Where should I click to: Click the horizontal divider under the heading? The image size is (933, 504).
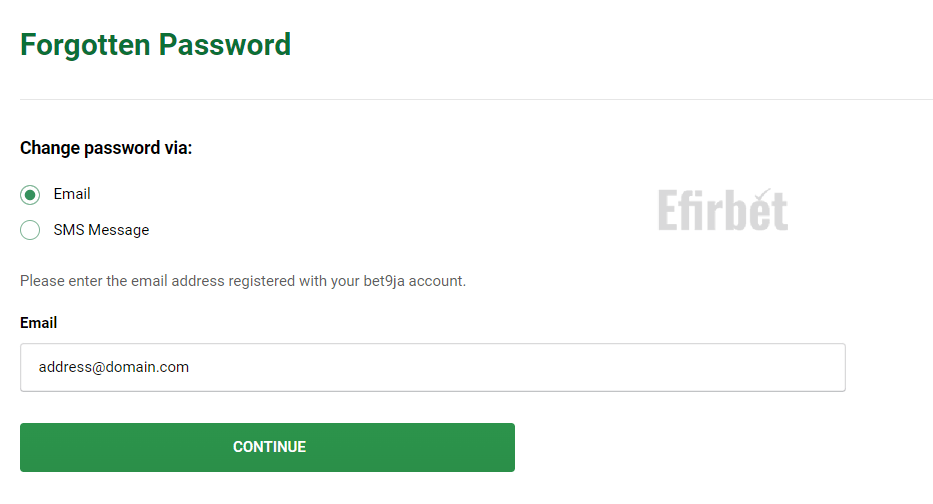tap(476, 99)
